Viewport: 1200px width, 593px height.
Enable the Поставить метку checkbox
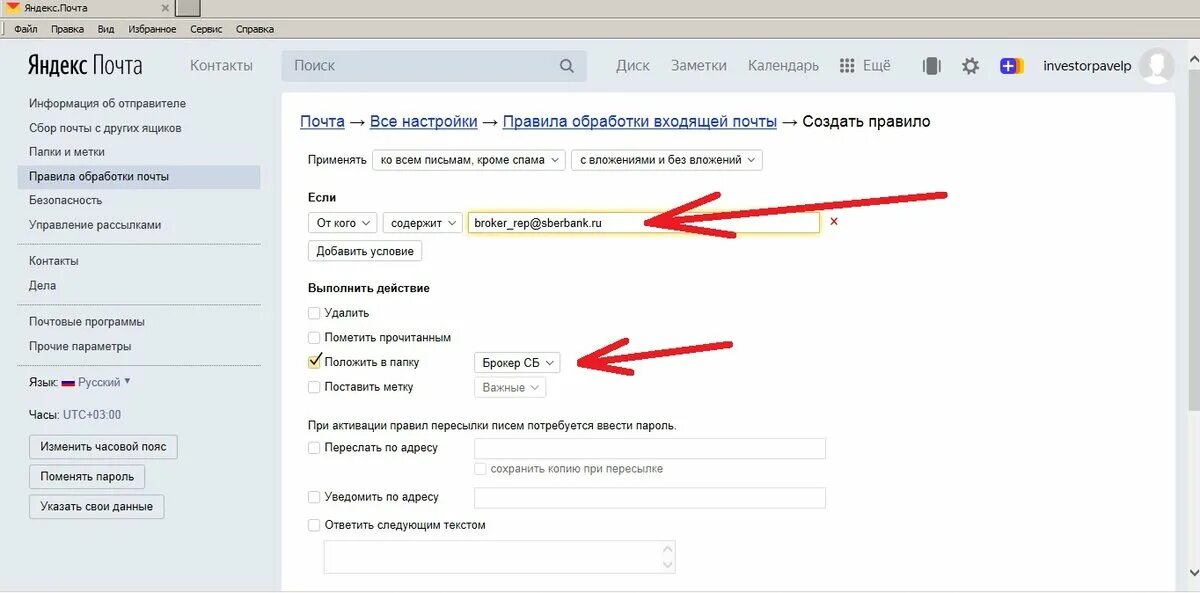coord(314,387)
